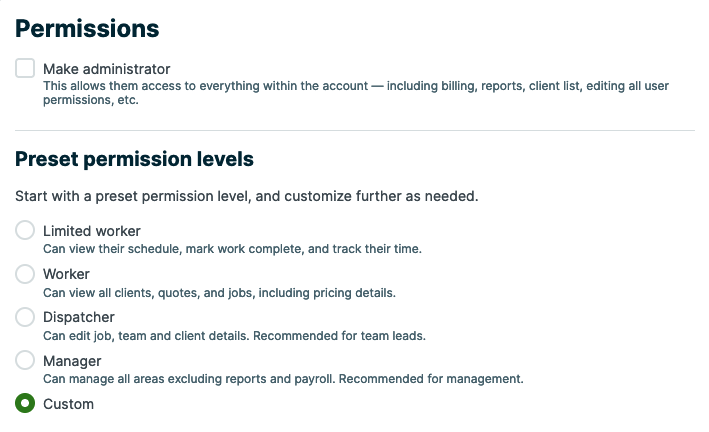The height and width of the screenshot is (432, 709).
Task: Click the 'Can view their schedule' description
Action: click(x=231, y=249)
